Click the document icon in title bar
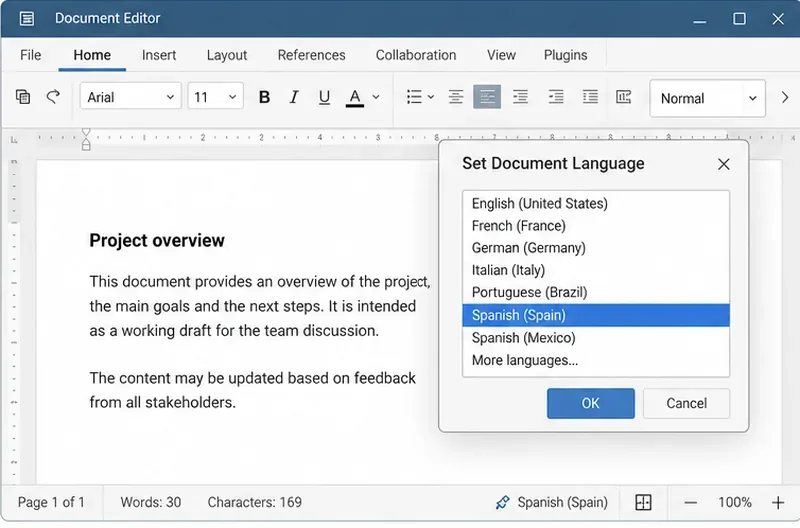Screen dimensions: 800x528 point(27,18)
